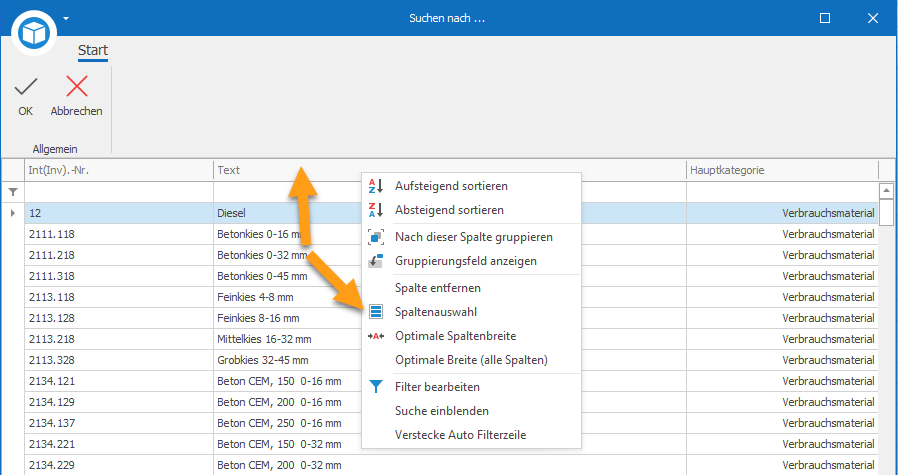The image size is (898, 475).
Task: Click the filter field under Int(Inv).-Nr.
Action: [x=119, y=192]
